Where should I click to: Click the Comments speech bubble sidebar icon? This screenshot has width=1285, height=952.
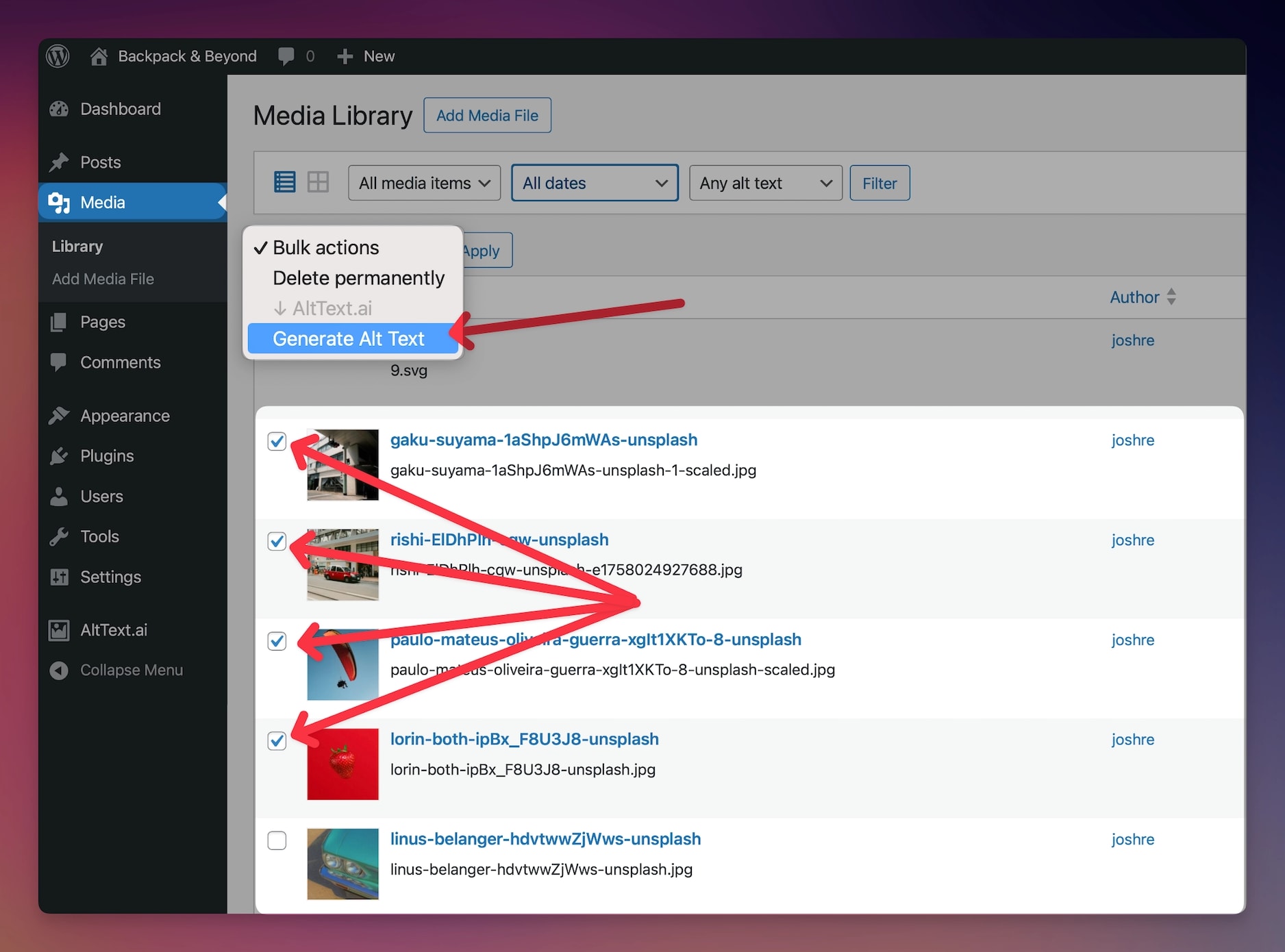tap(59, 362)
